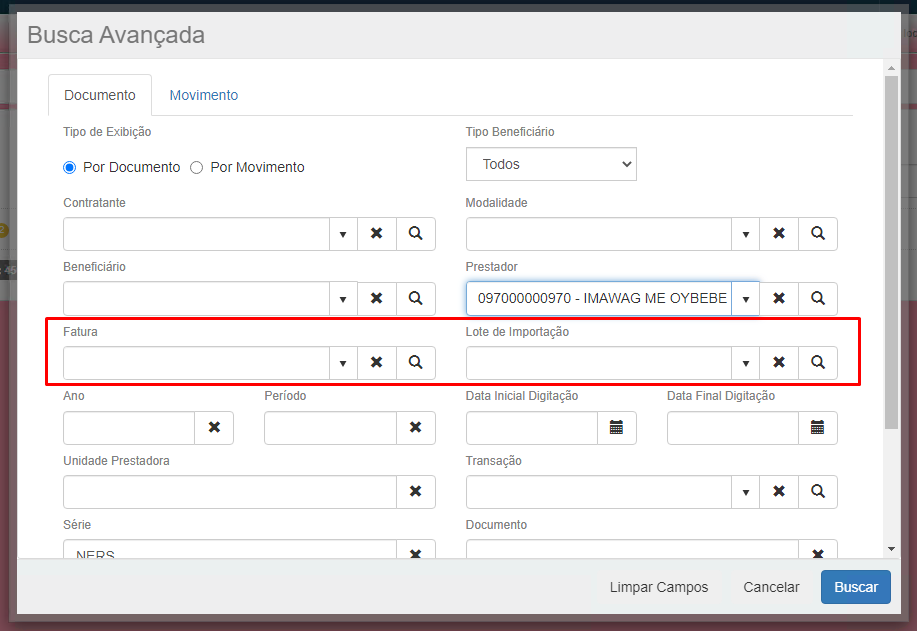Click the Buscar button

(x=856, y=587)
